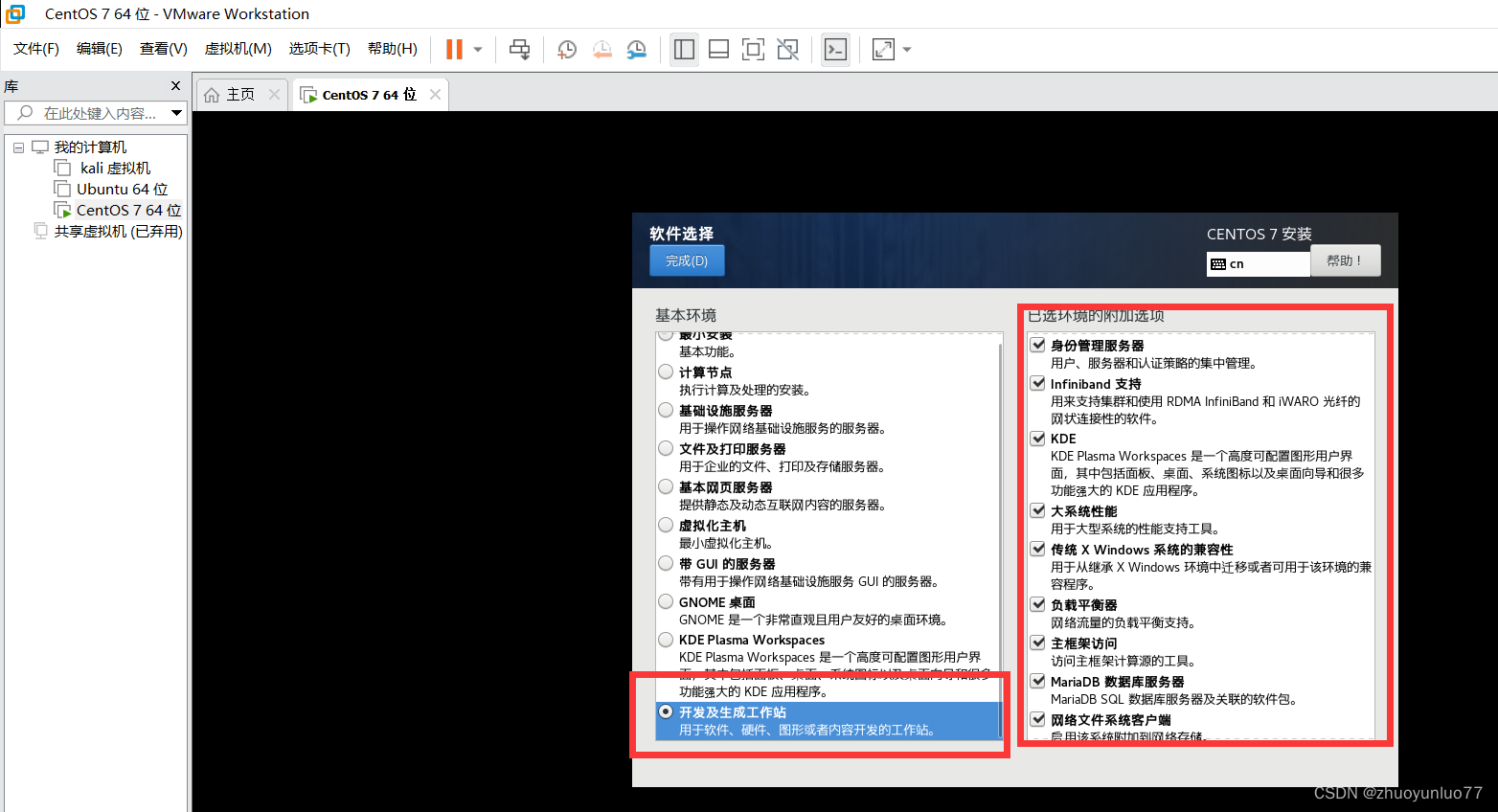1498x812 pixels.
Task: Uncheck the KDE add-on checkbox
Action: 1037,438
